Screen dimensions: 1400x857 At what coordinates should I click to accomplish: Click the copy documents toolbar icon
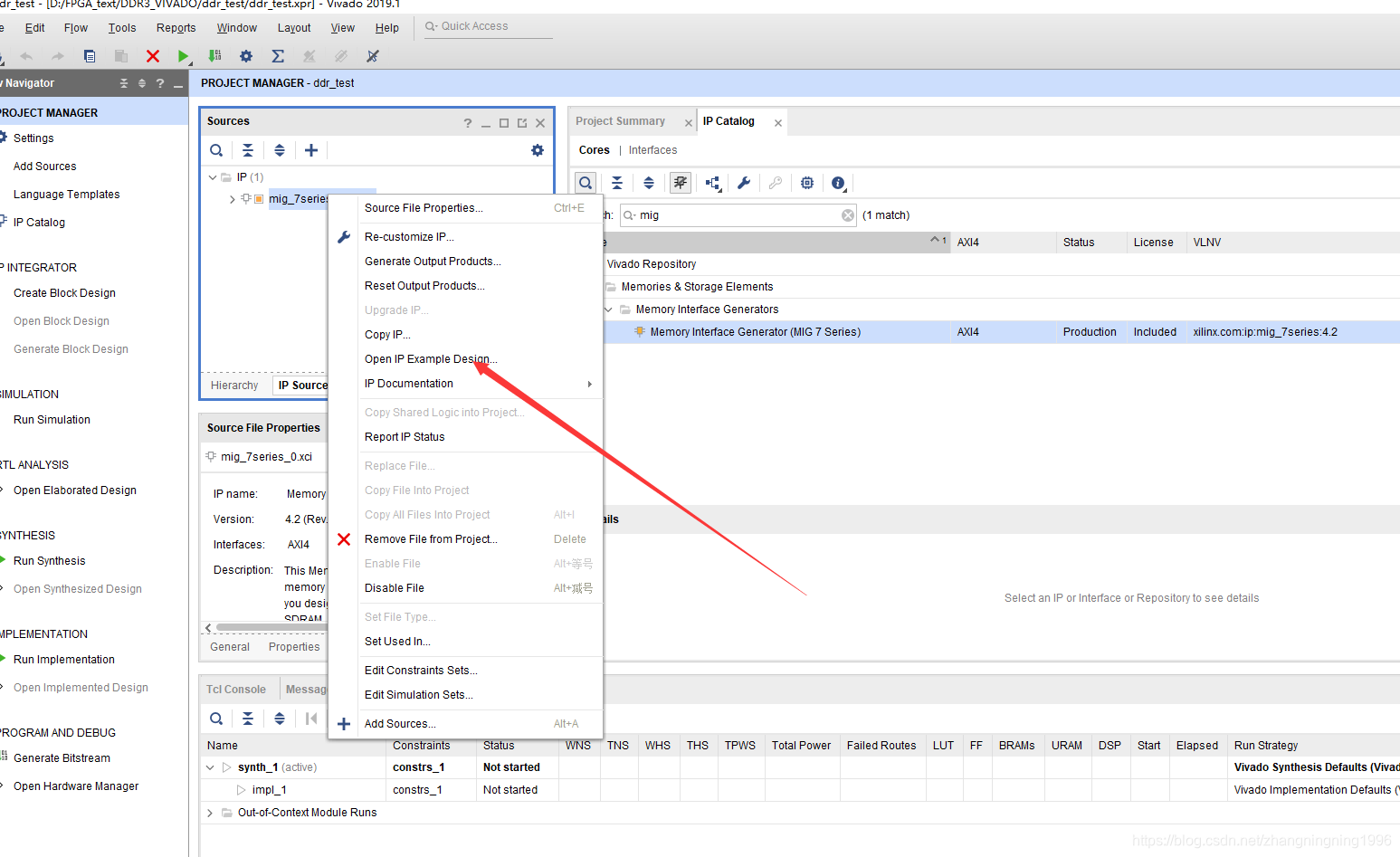pyautogui.click(x=90, y=56)
